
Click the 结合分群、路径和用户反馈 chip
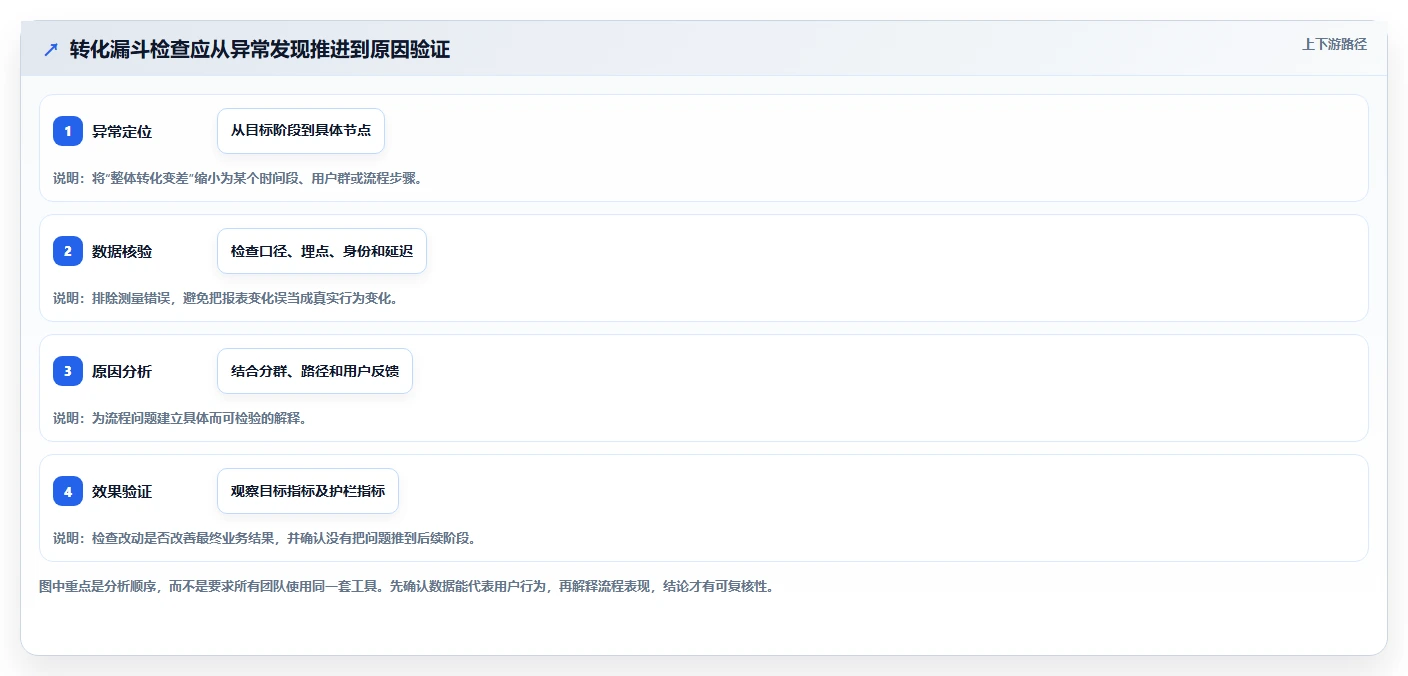tap(315, 371)
